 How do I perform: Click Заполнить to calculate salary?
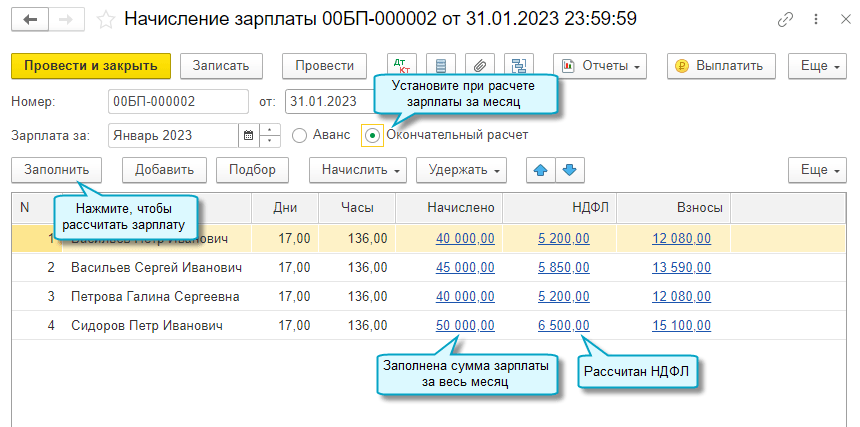[x=57, y=170]
